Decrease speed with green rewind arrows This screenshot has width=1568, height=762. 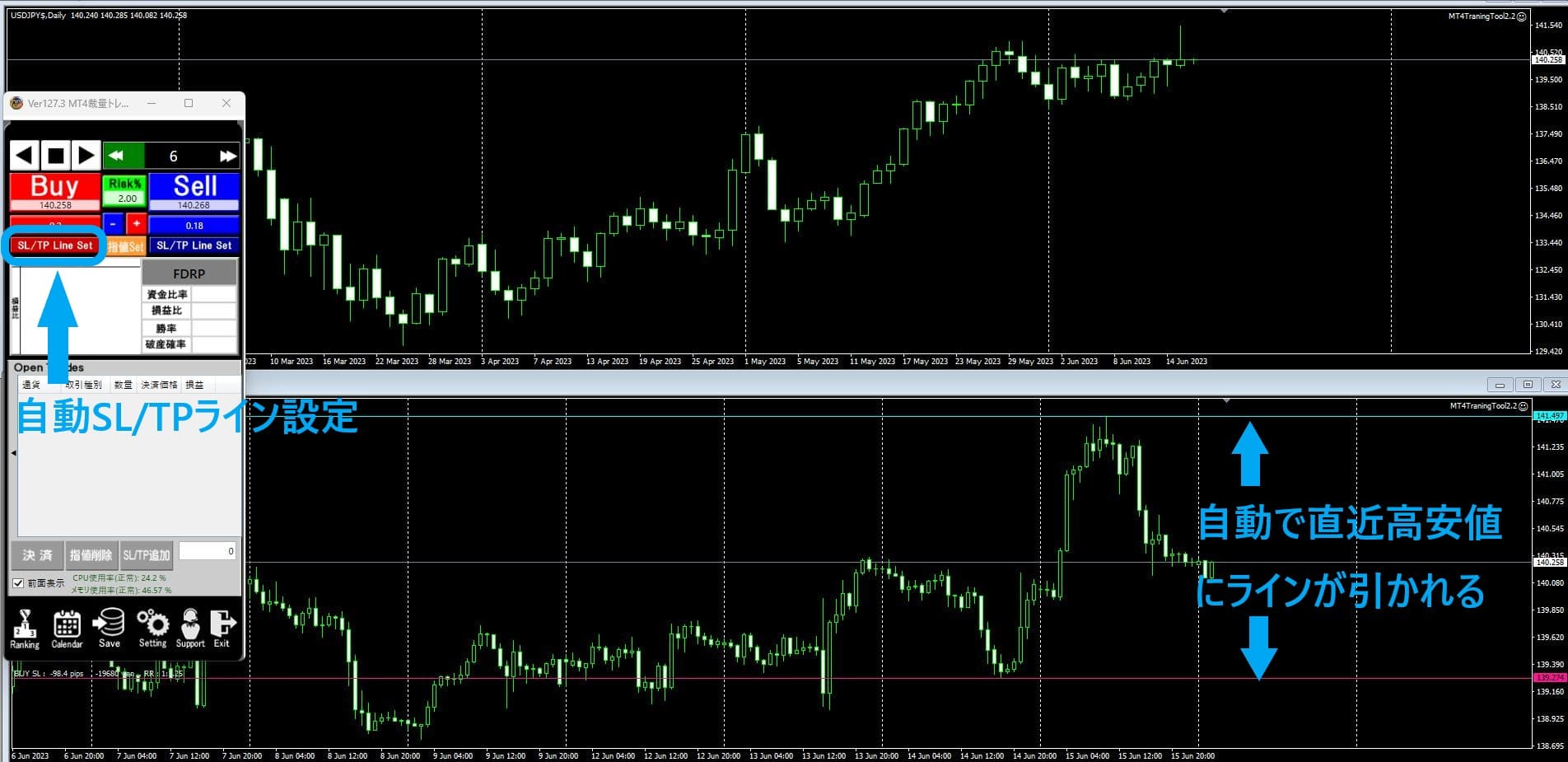pyautogui.click(x=116, y=156)
